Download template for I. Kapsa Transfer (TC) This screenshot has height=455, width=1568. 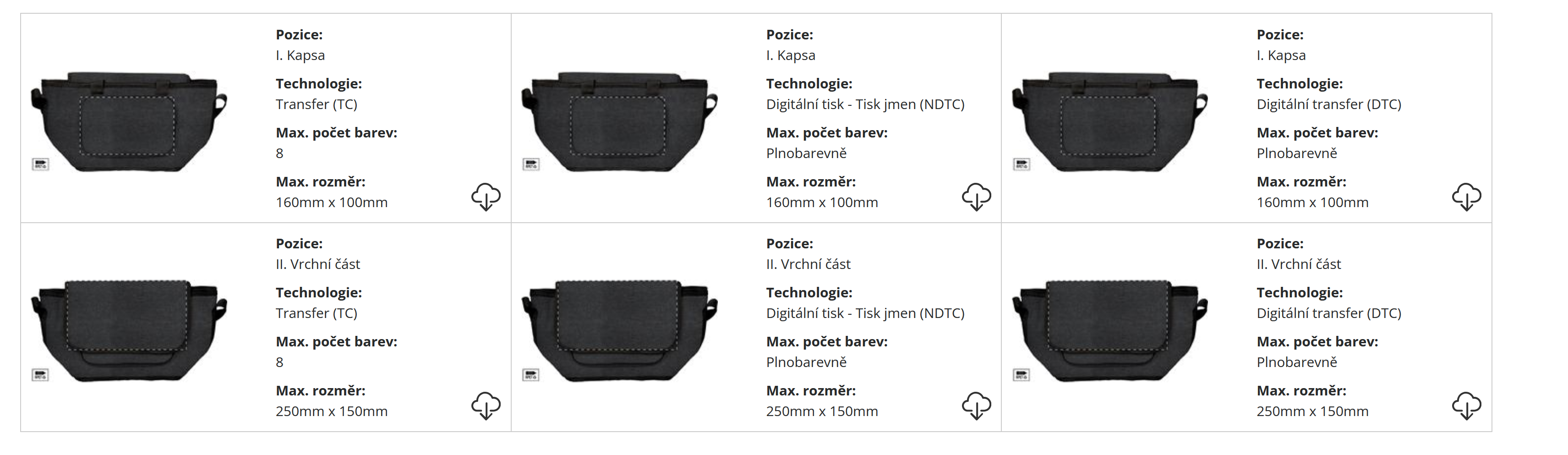486,197
